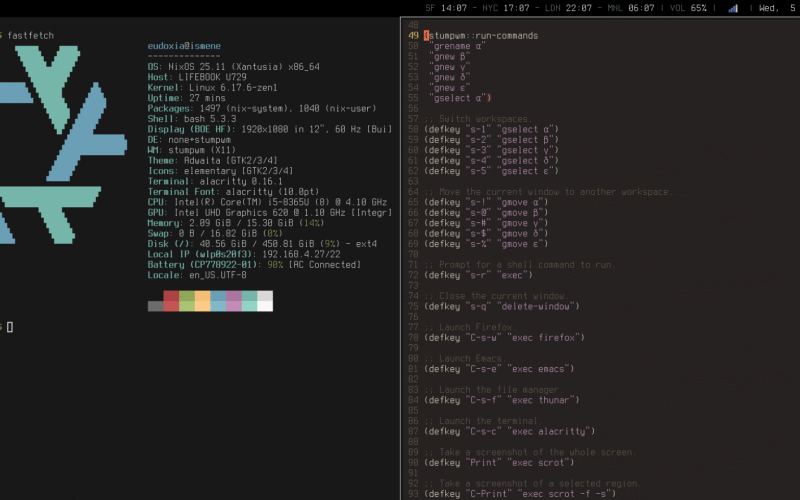This screenshot has height=500, width=800.
Task: Click the MNL 06:07 clock in status bar
Action: coord(632,8)
